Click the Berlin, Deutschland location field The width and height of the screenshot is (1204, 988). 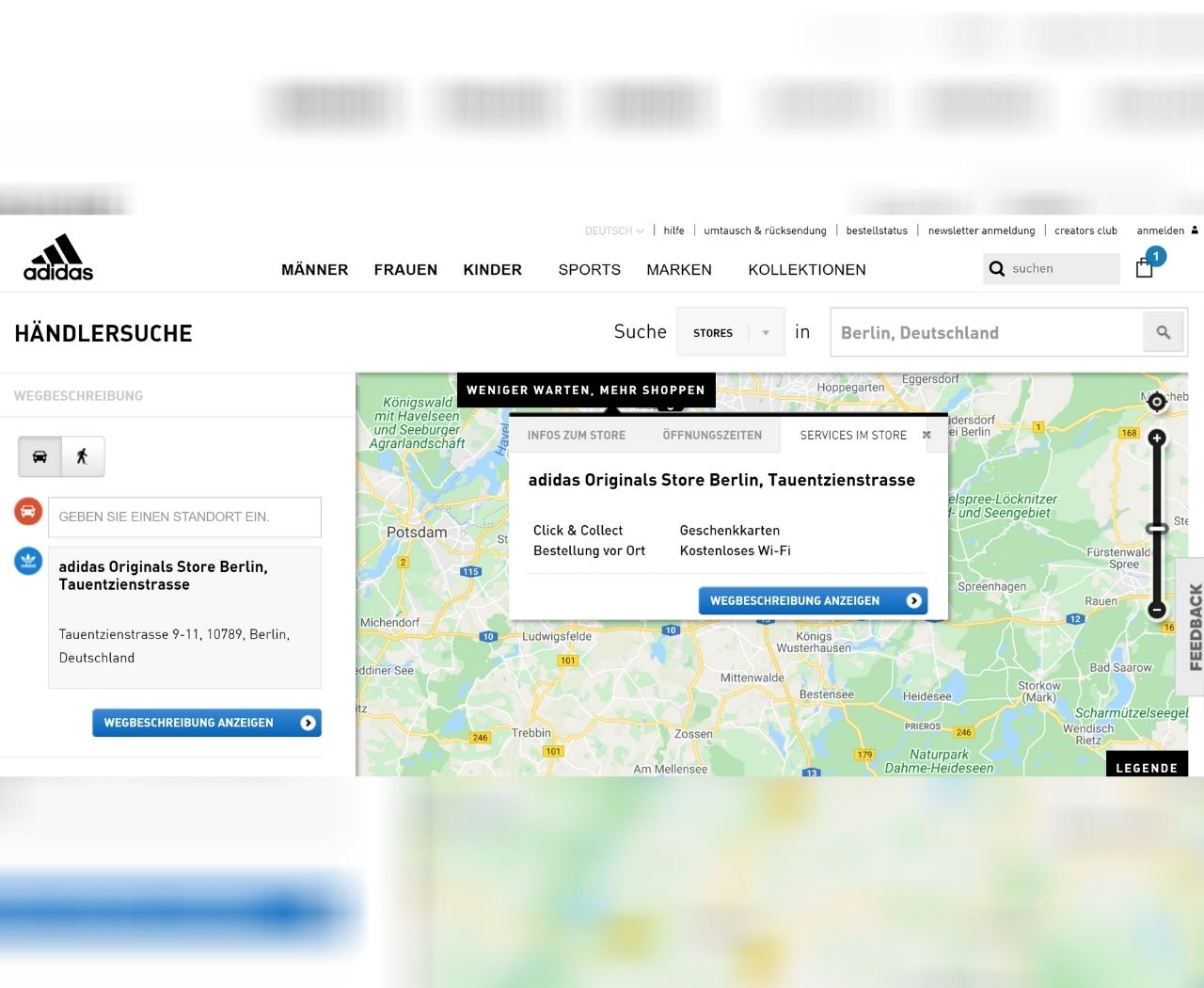click(987, 332)
